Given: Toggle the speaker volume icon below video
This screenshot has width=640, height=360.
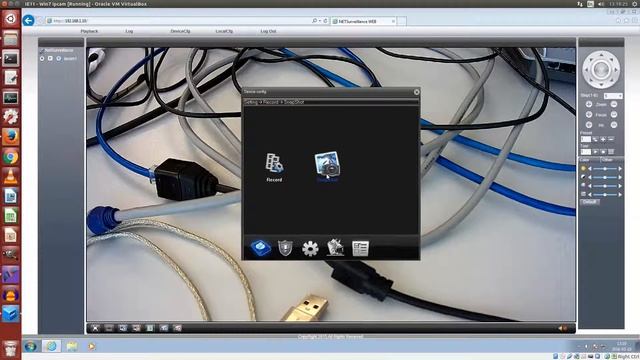Looking at the screenshot, I should pyautogui.click(x=562, y=328).
